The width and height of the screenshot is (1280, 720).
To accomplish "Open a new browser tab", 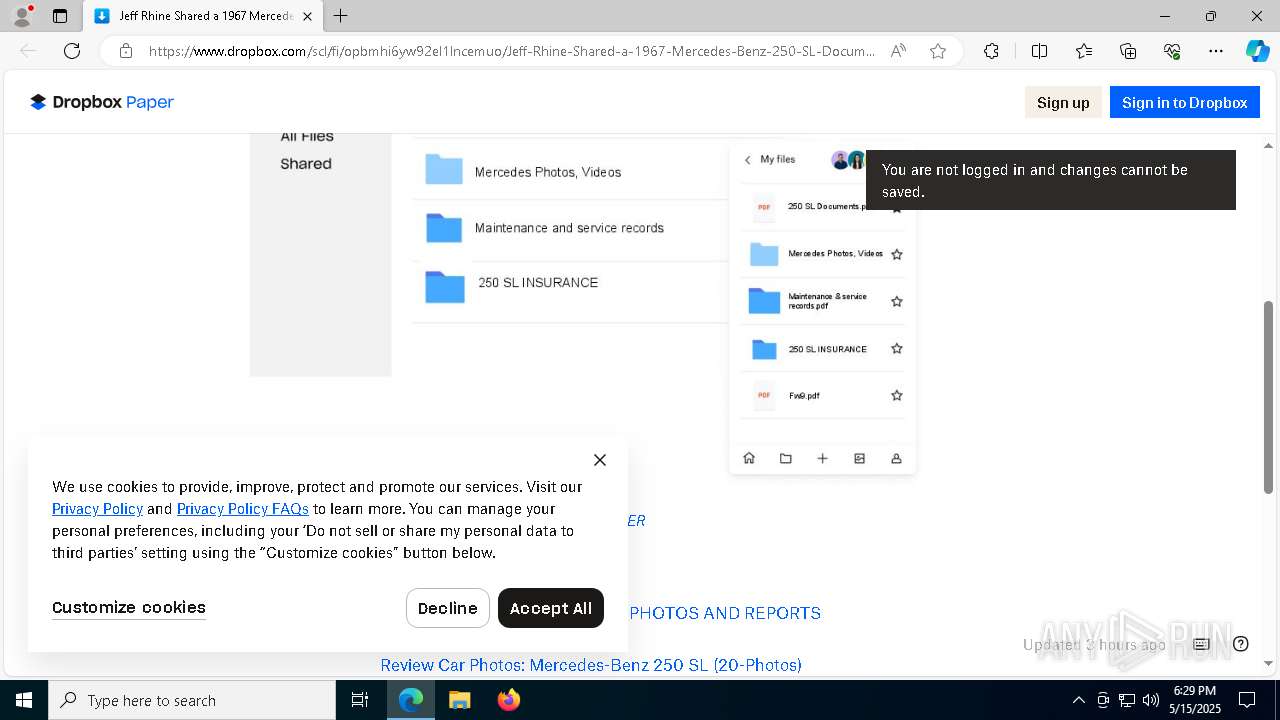I will click(341, 16).
